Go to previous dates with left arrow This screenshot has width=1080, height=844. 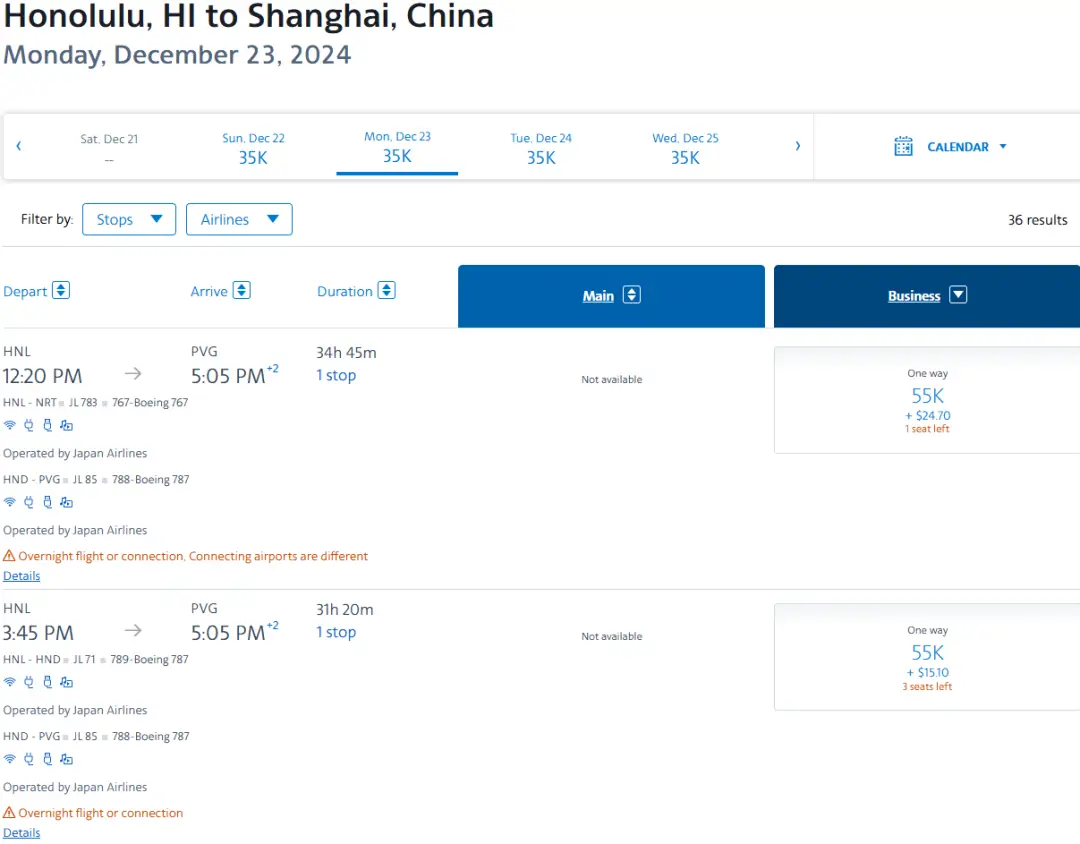tap(18, 146)
